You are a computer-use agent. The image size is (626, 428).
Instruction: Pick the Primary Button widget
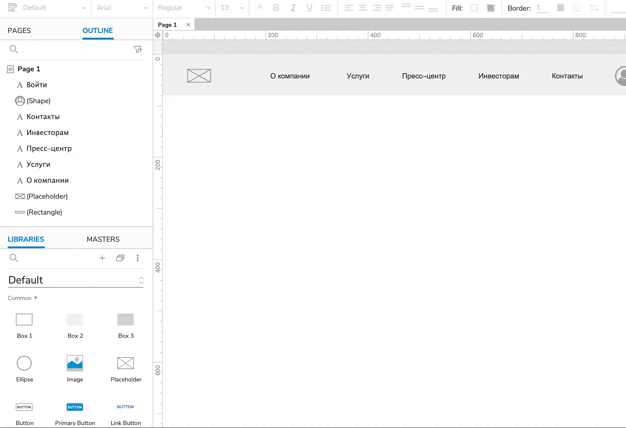(75, 413)
